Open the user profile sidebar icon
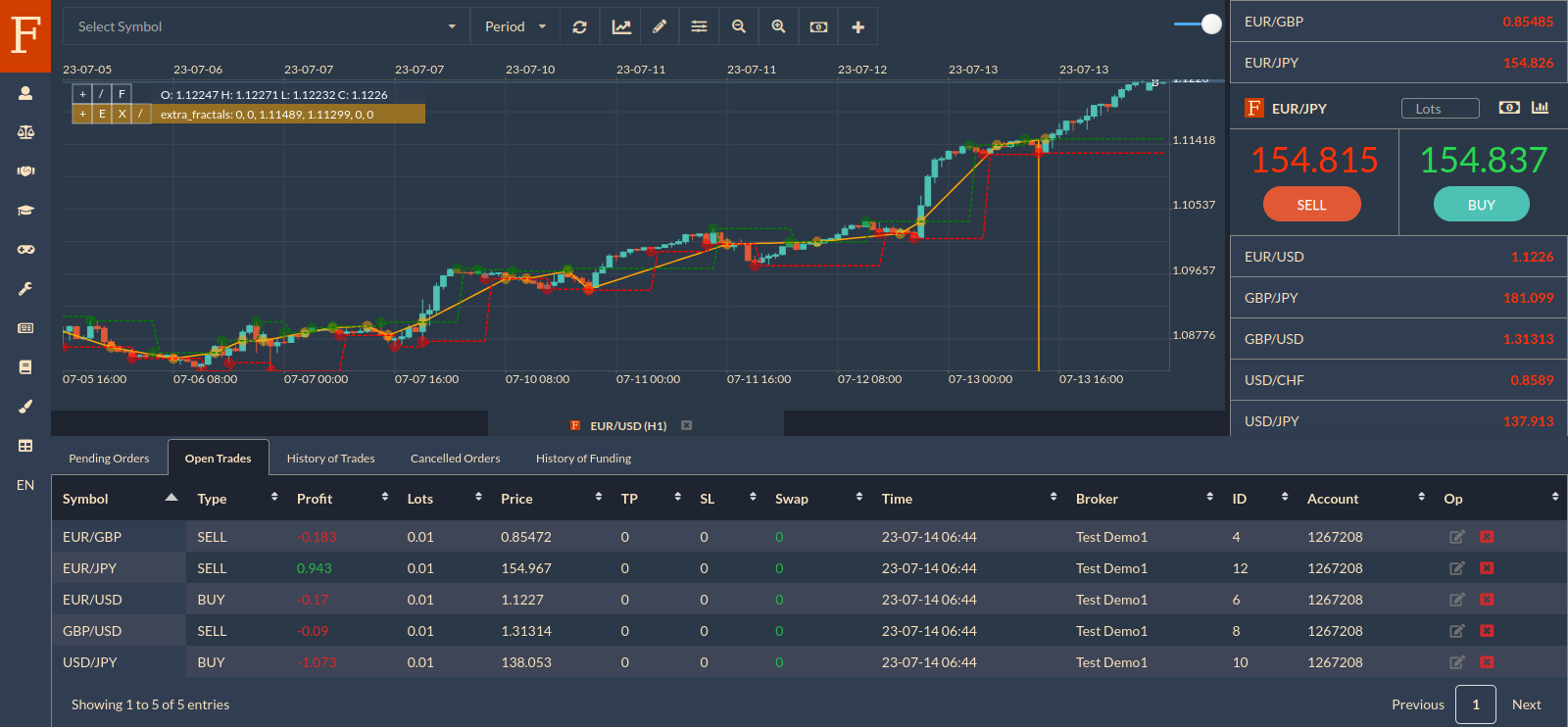1568x727 pixels. [x=25, y=93]
